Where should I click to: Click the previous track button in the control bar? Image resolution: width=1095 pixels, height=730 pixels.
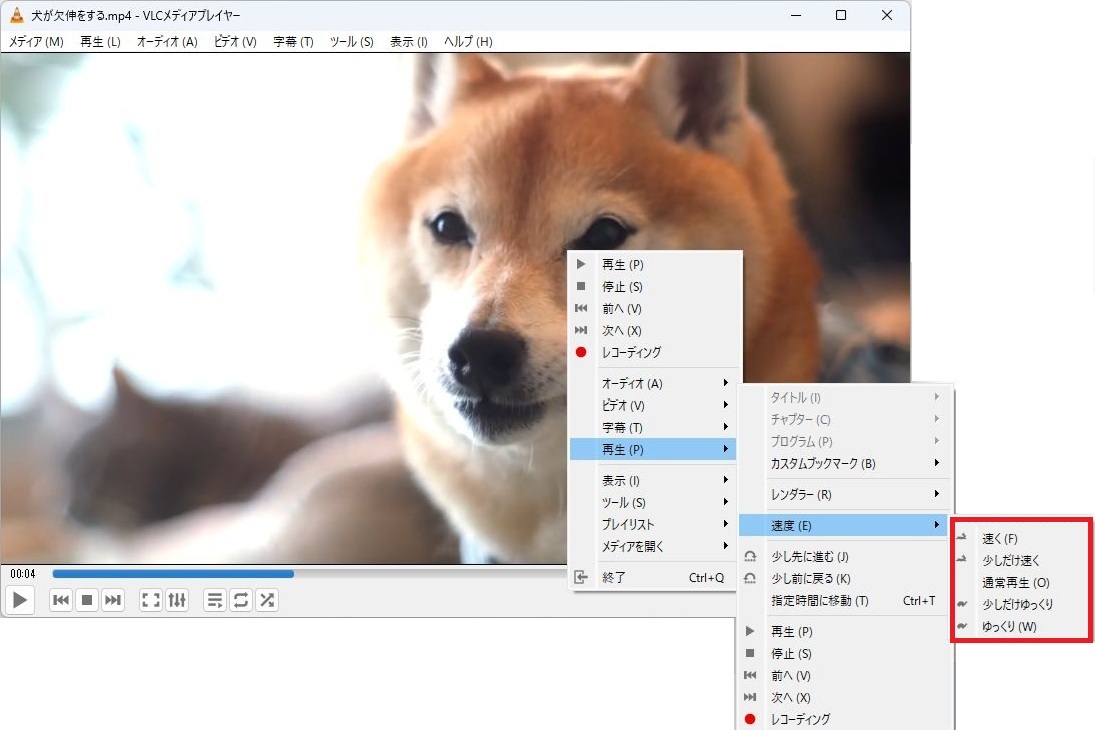[61, 600]
